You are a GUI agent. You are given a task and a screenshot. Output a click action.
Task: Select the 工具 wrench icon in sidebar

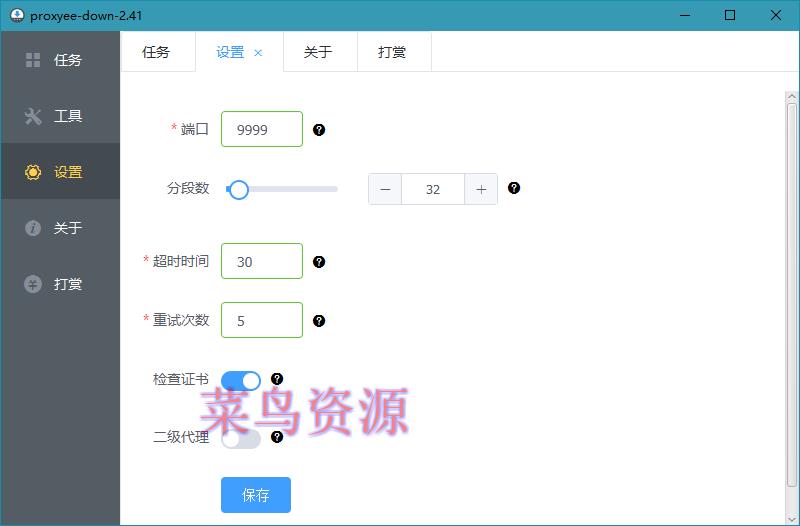tap(33, 116)
